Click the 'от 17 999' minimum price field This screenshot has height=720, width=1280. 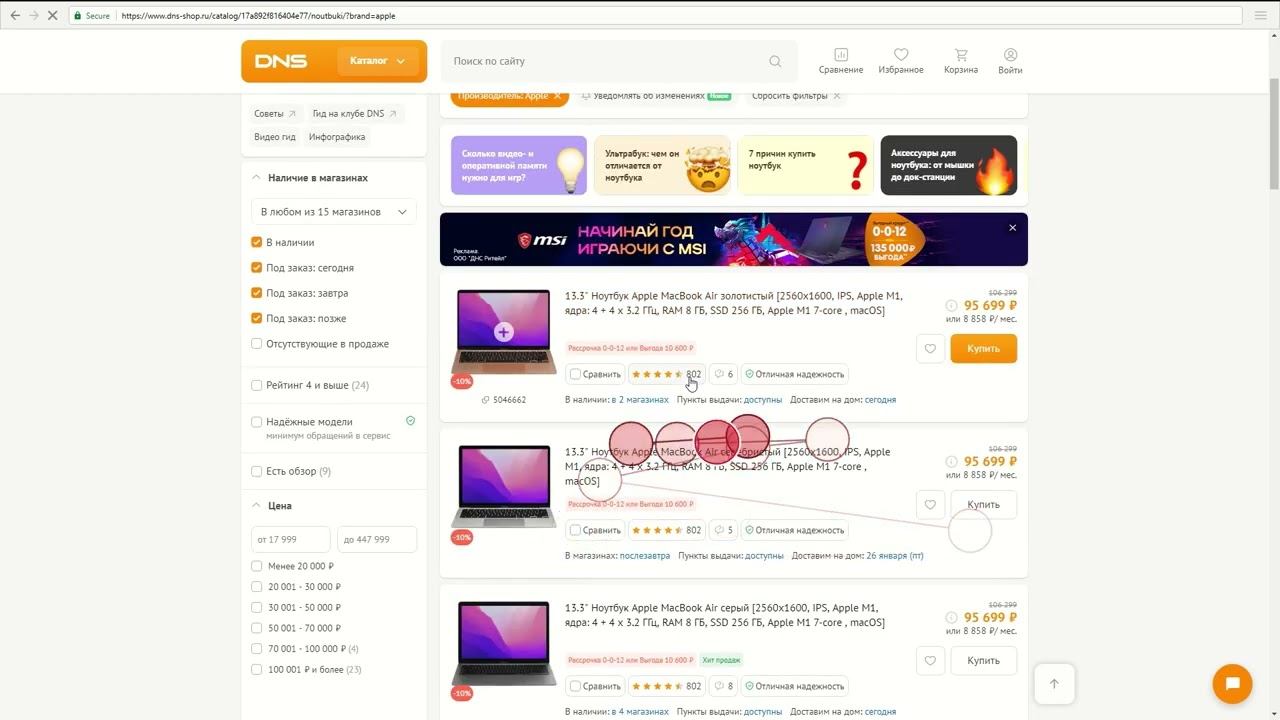pos(290,540)
